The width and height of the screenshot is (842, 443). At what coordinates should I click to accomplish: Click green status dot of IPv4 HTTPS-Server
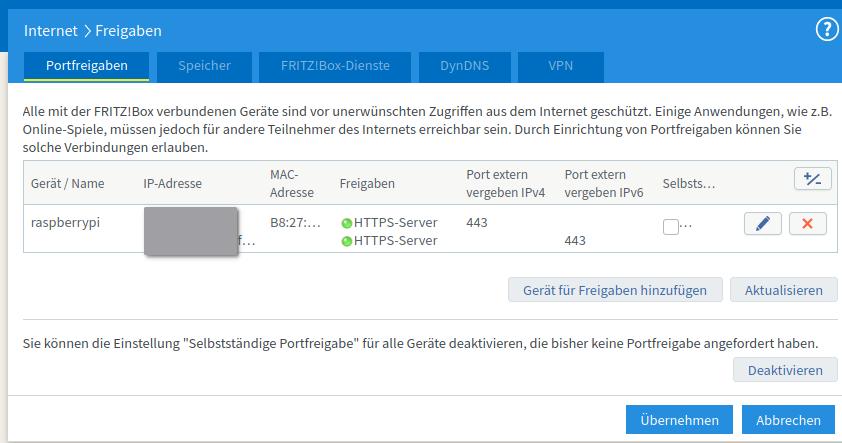coord(346,224)
